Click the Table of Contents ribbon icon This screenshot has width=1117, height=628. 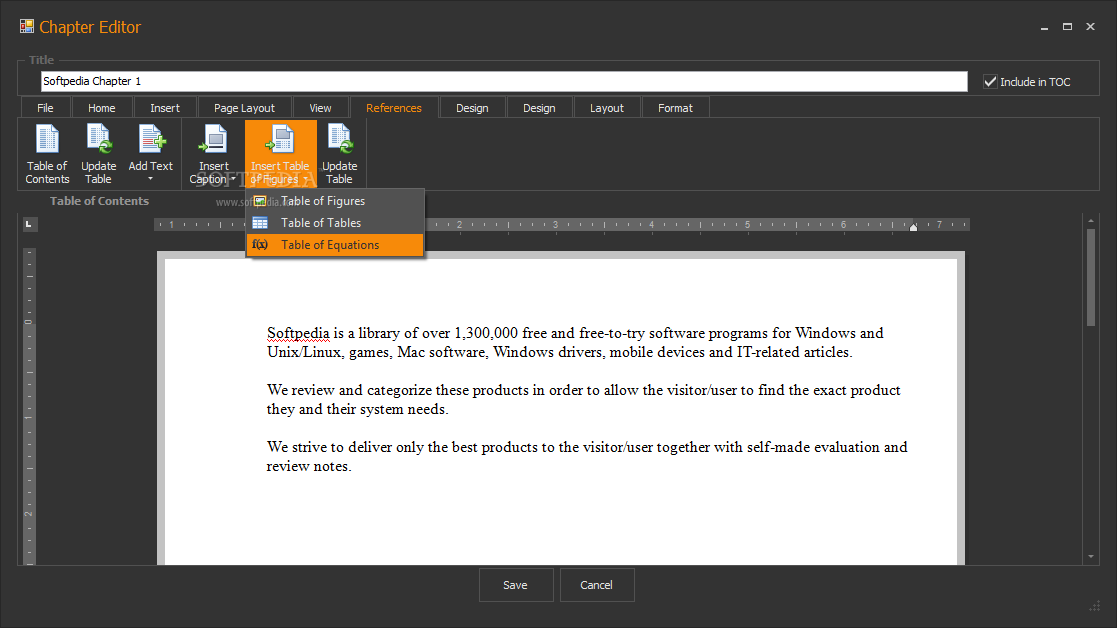(47, 140)
